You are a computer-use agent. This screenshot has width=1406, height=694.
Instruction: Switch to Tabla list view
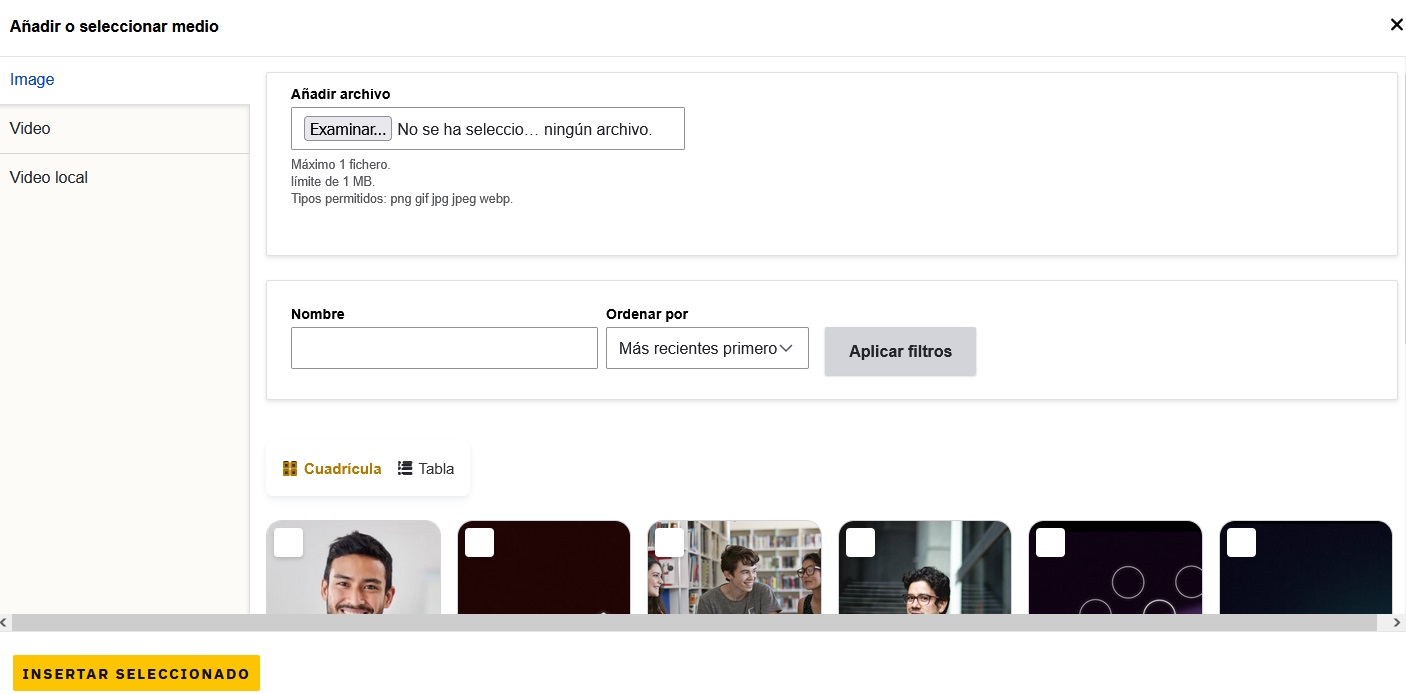pos(426,468)
